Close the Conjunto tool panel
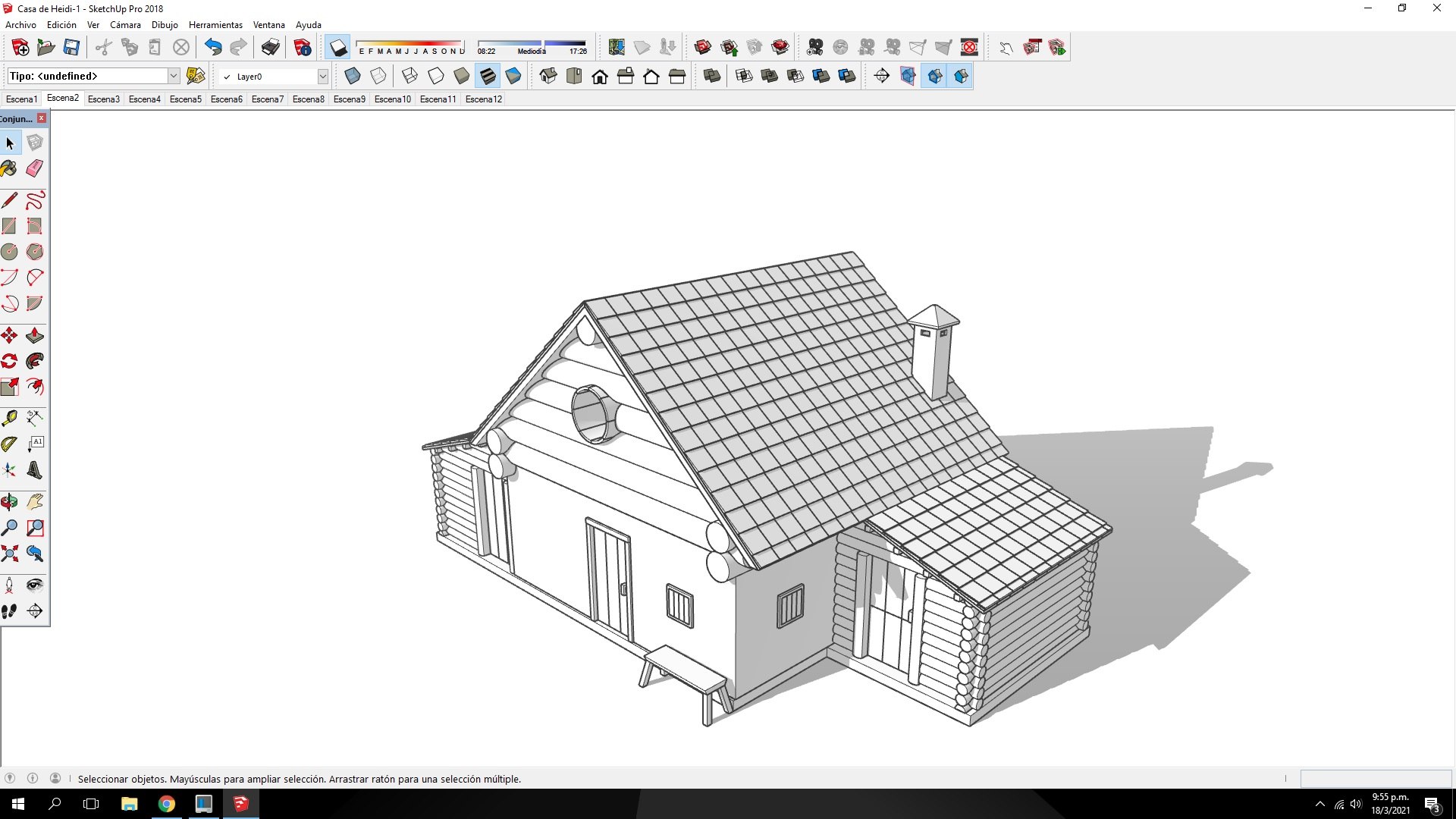The height and width of the screenshot is (819, 1456). tap(42, 118)
